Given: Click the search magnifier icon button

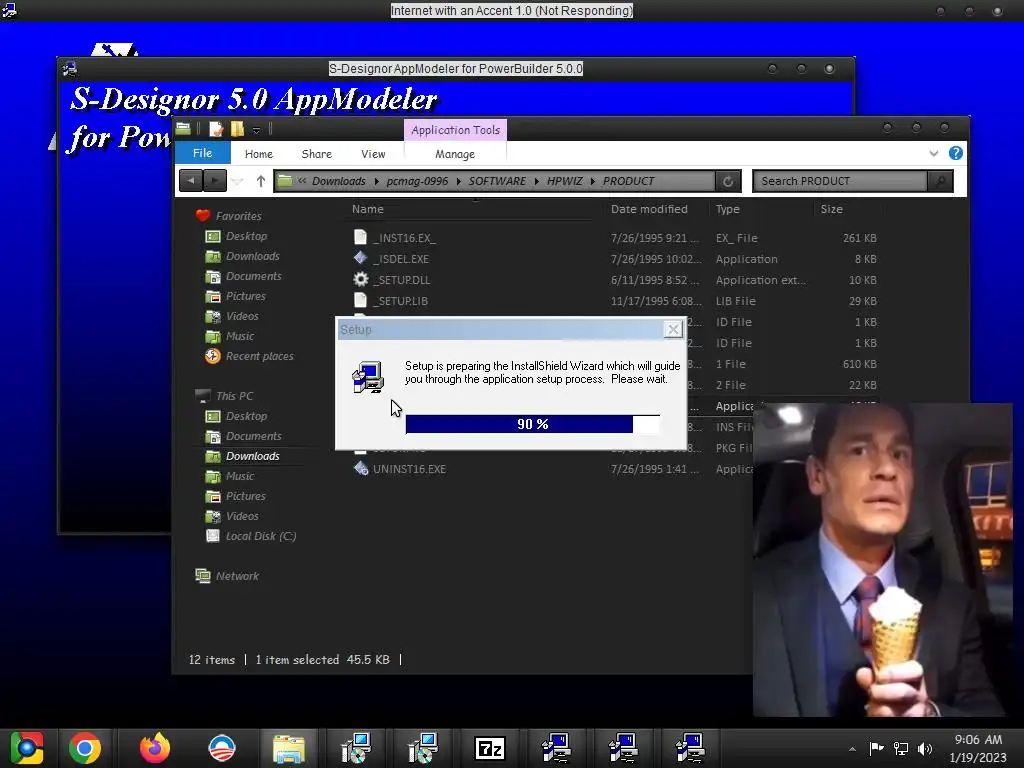Looking at the screenshot, I should coord(940,181).
